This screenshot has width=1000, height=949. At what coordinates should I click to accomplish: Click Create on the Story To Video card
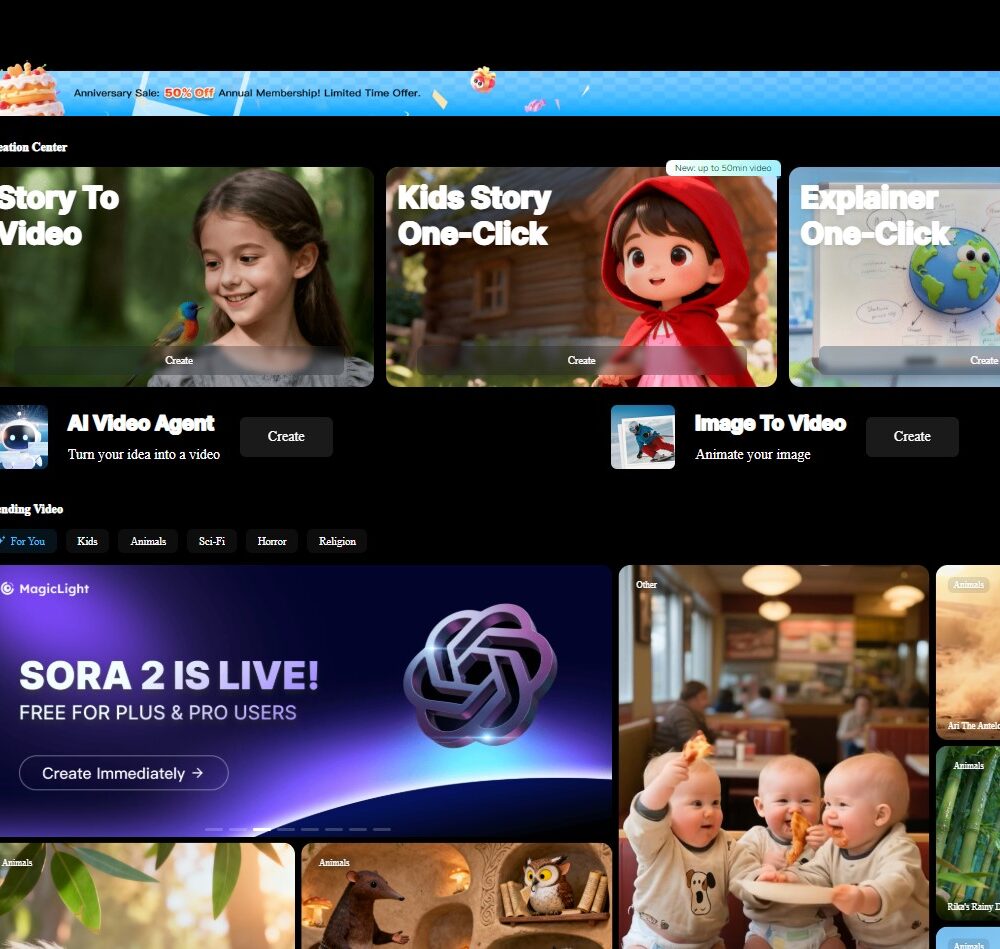tap(179, 360)
